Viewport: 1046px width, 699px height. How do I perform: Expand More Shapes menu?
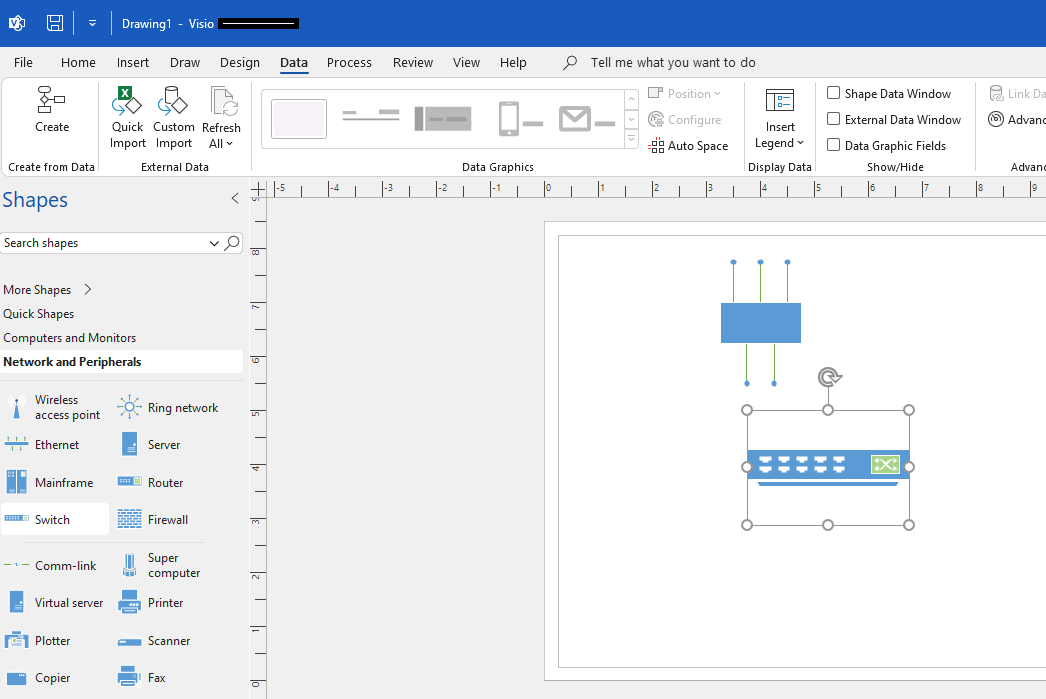[47, 289]
